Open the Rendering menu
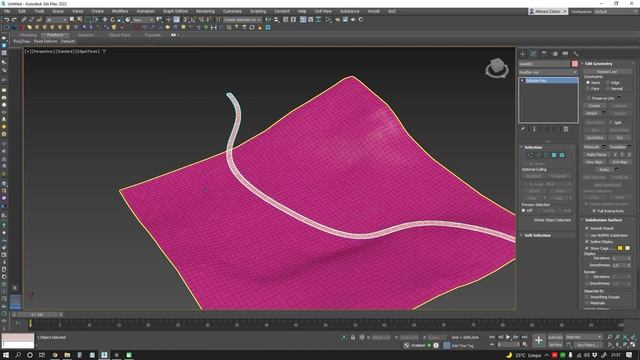Screen dimensions: 640x360 tap(205, 11)
